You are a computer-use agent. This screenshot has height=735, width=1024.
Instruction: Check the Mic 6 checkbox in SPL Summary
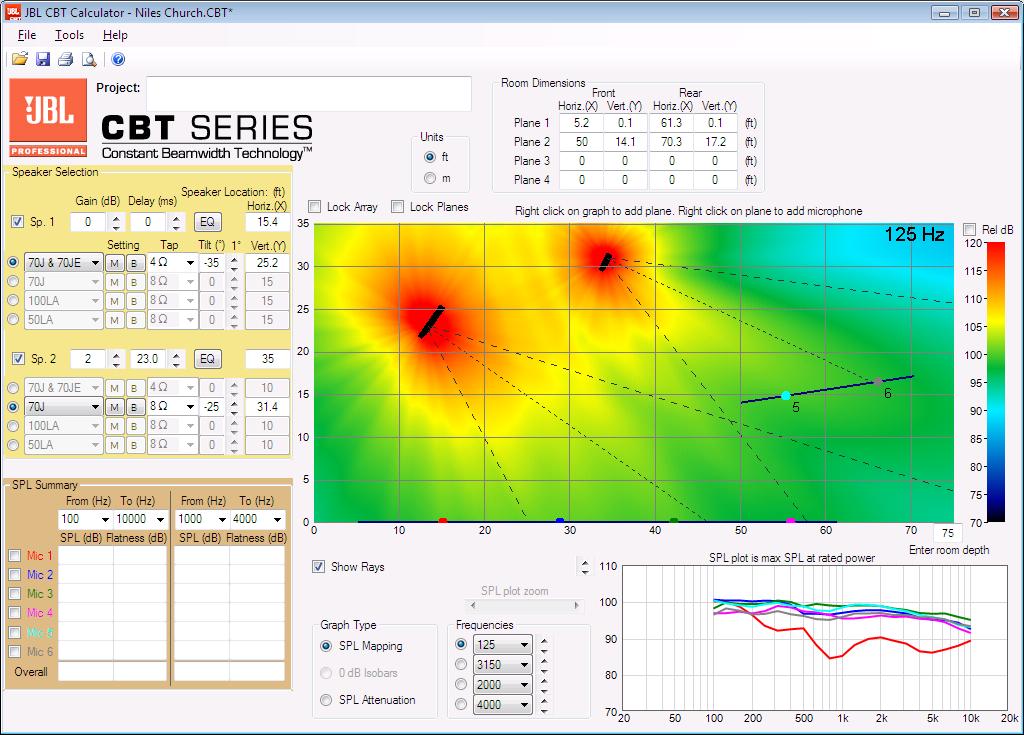click(15, 651)
